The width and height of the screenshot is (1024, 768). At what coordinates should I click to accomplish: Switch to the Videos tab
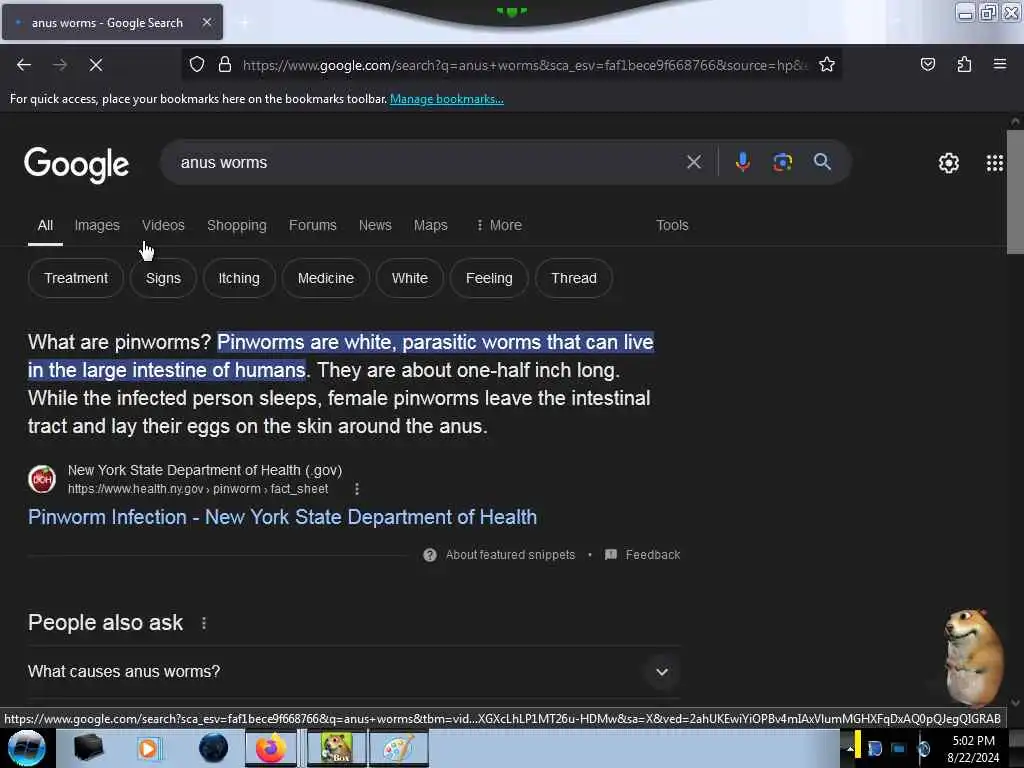163,225
